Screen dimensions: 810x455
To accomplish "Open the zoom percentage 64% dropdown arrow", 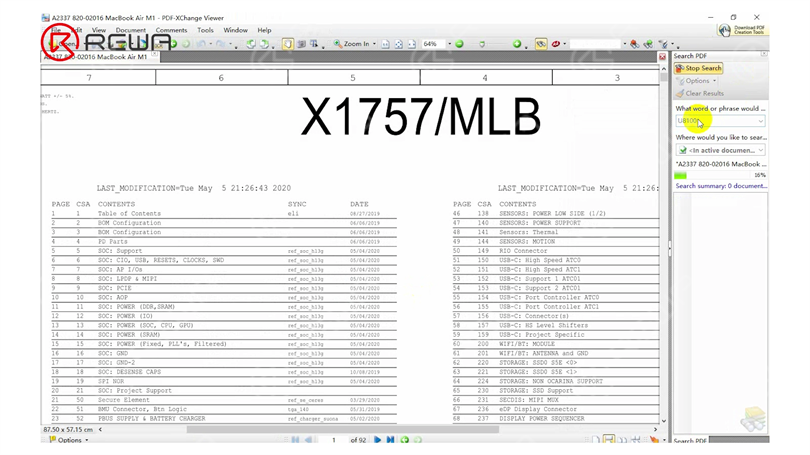I will click(x=449, y=44).
